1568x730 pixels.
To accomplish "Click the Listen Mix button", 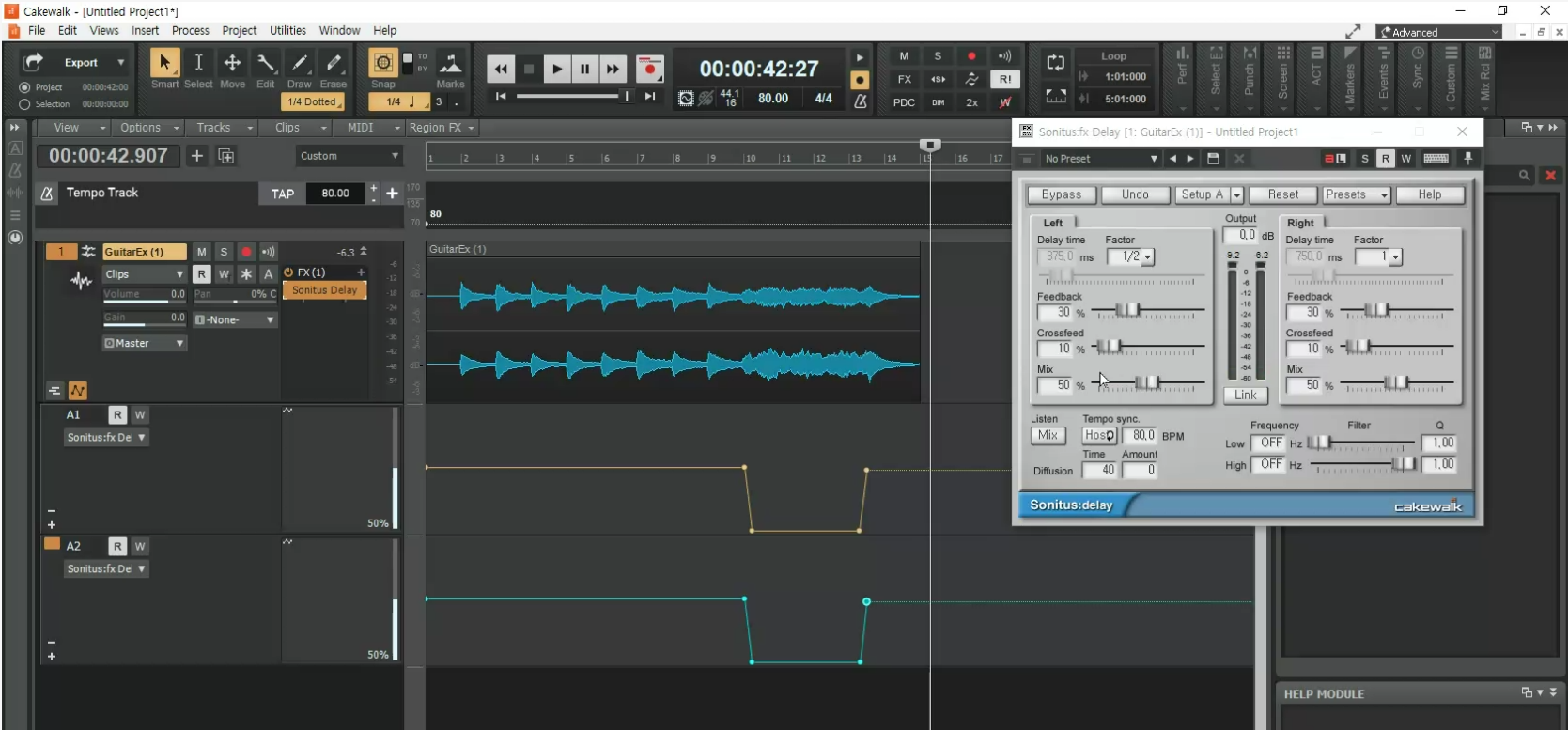I will point(1048,436).
